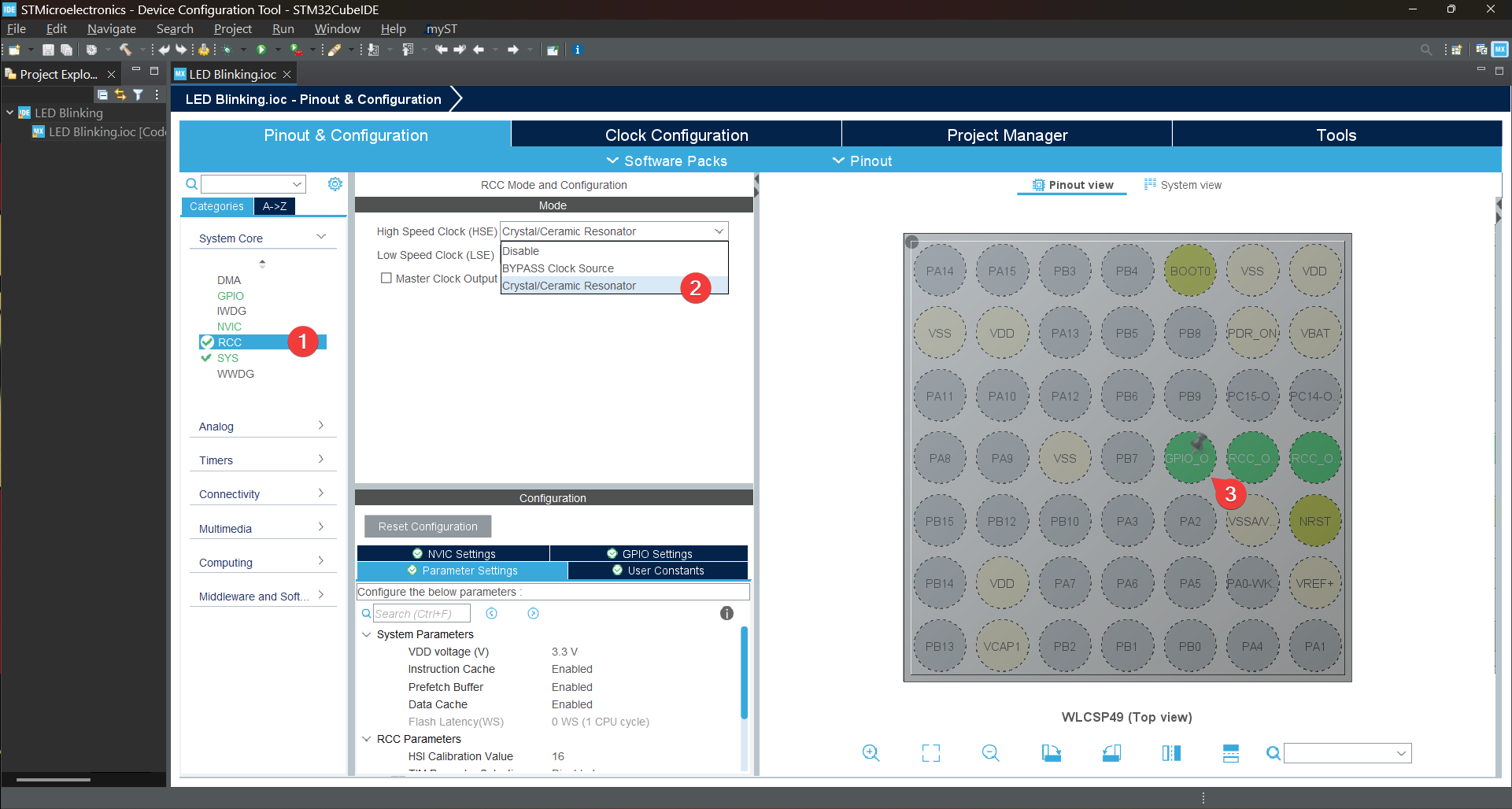
Task: Collapse the RCC Parameters group
Action: [366, 739]
